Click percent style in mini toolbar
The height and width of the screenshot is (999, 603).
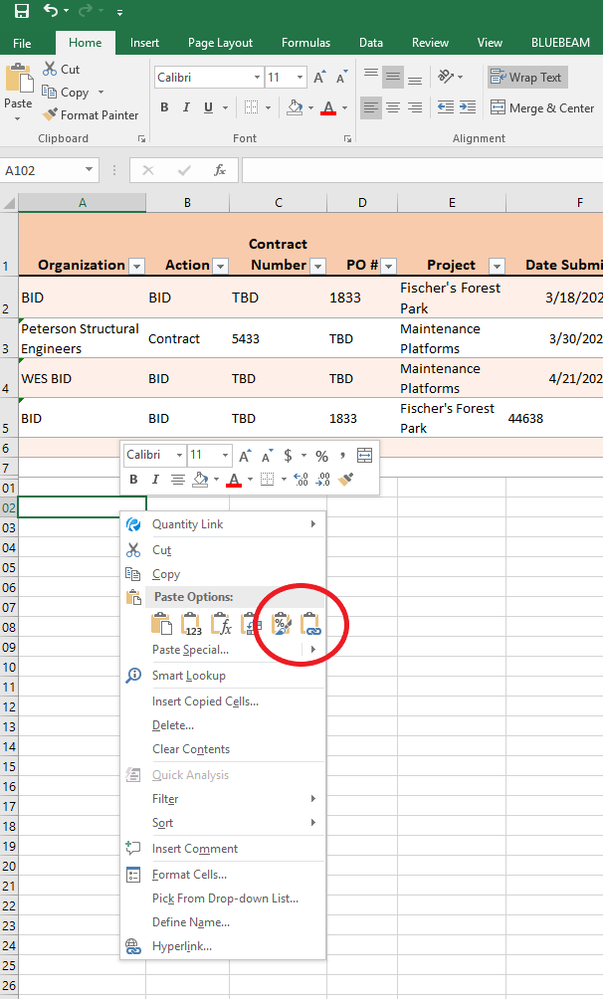[322, 456]
